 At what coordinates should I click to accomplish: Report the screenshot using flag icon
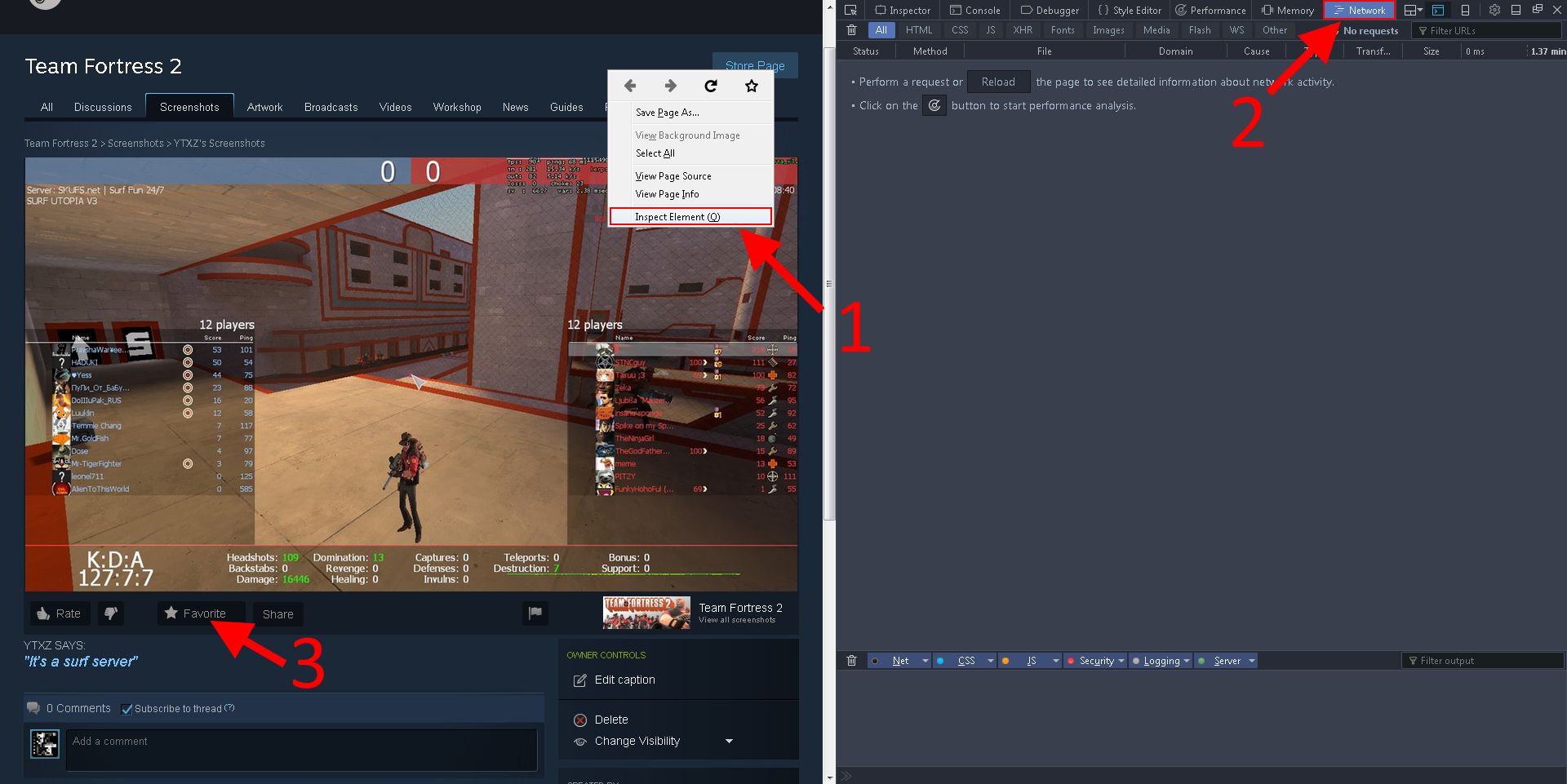tap(535, 613)
